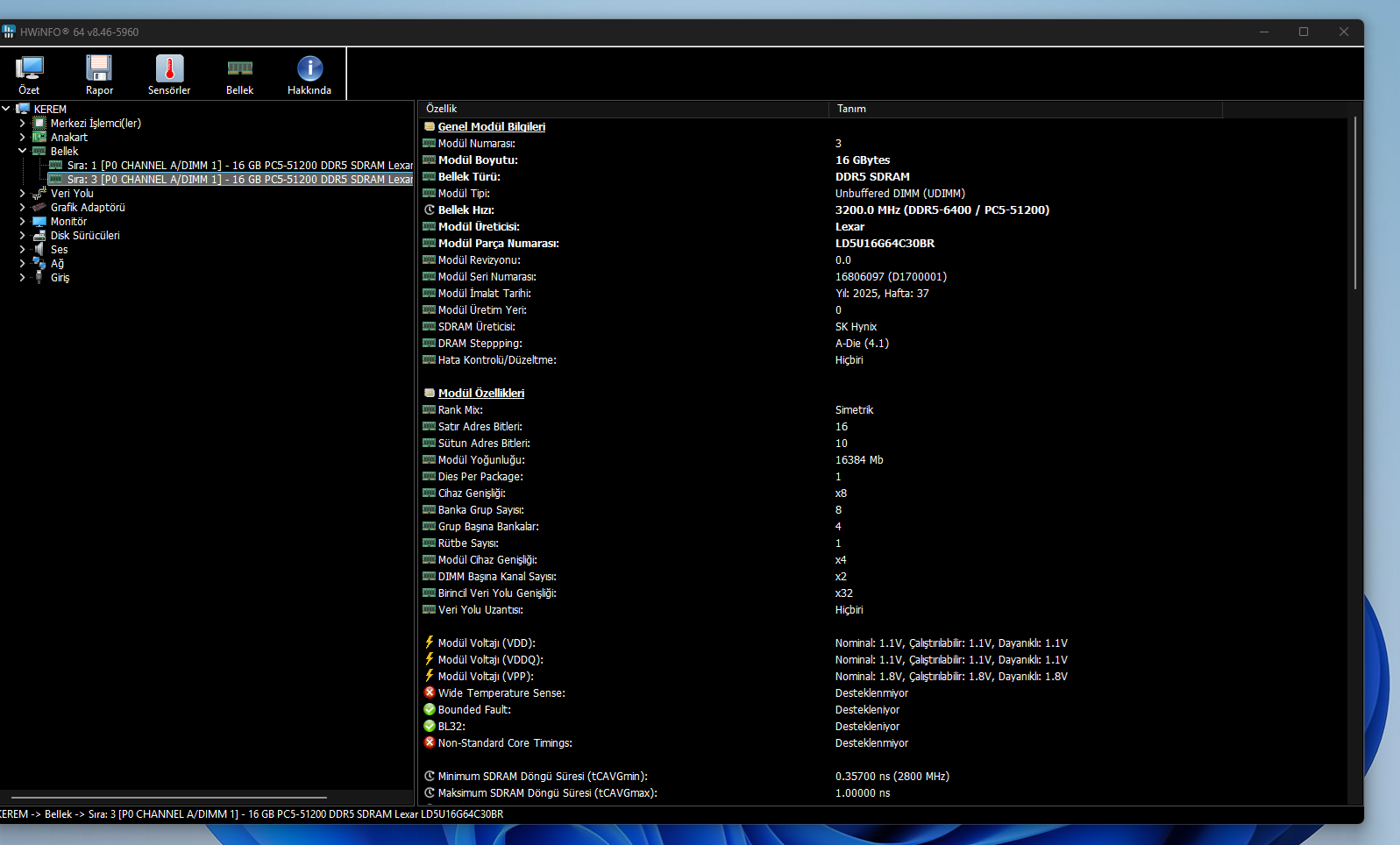Click the Özellik column header
The image size is (1400, 845).
click(x=623, y=109)
